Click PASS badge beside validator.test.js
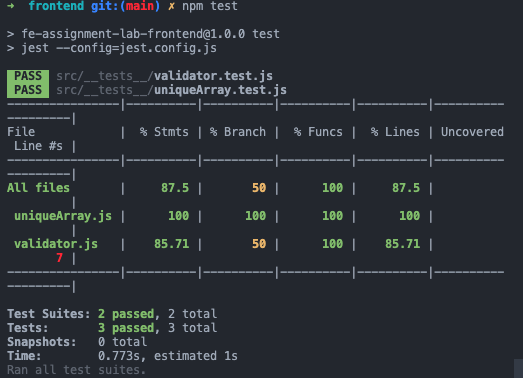The image size is (523, 378). 28,76
